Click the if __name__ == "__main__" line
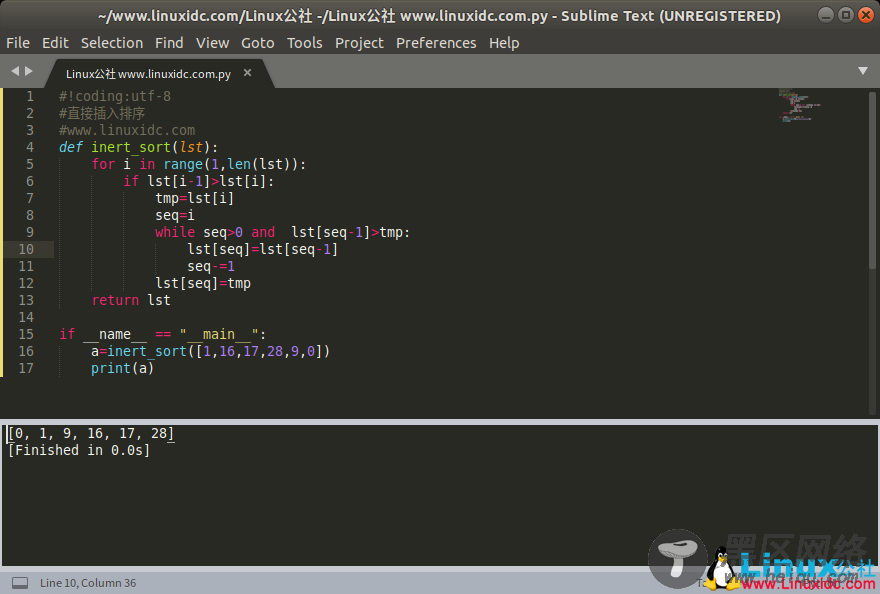The height and width of the screenshot is (594, 880). (x=163, y=334)
